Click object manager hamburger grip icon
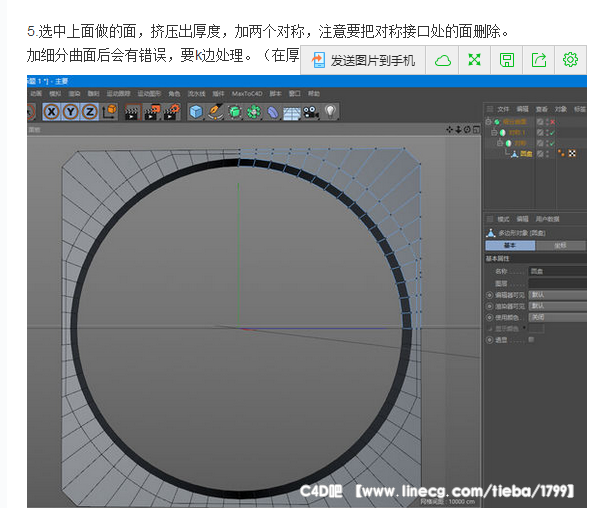 point(489,109)
